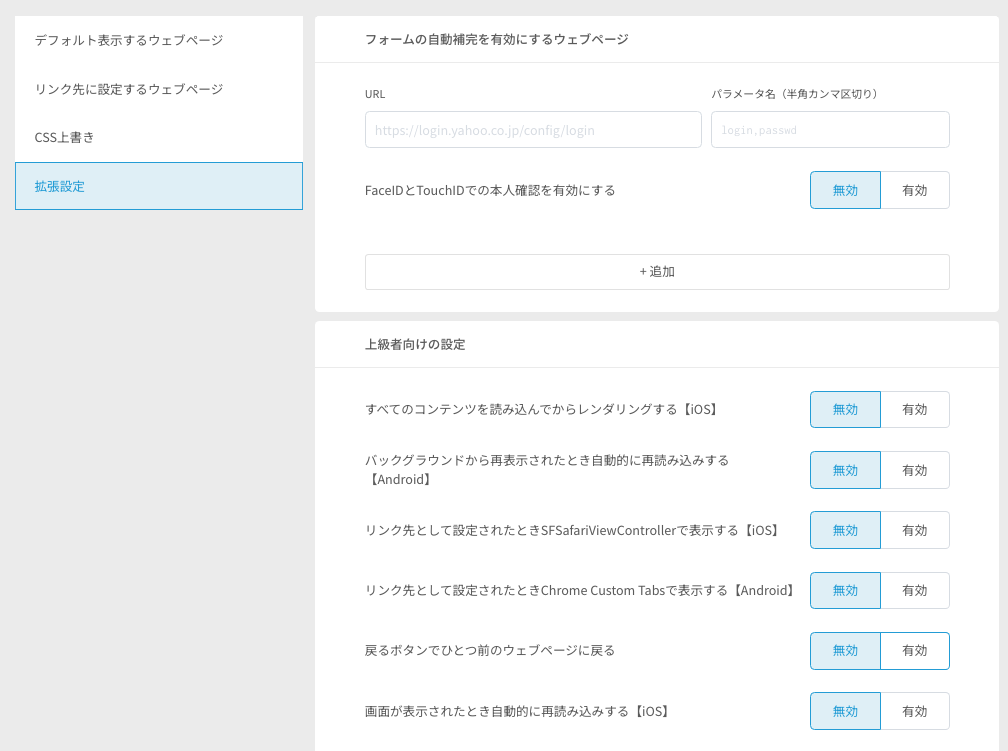Set SFSafariViewController表示 to 有効
The height and width of the screenshot is (751, 1008).
pyautogui.click(x=915, y=530)
